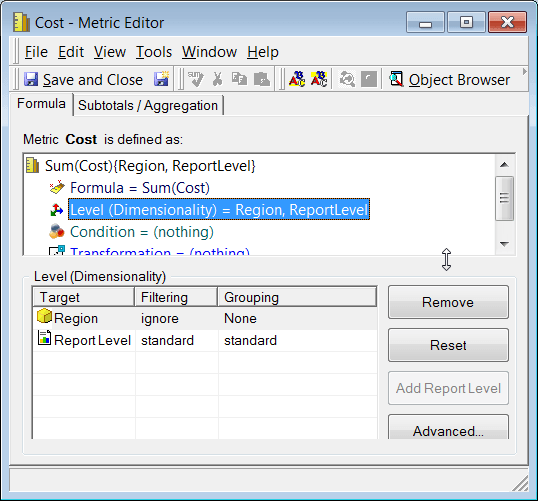Switch to Subtotals / Aggregation tab

coord(148,105)
